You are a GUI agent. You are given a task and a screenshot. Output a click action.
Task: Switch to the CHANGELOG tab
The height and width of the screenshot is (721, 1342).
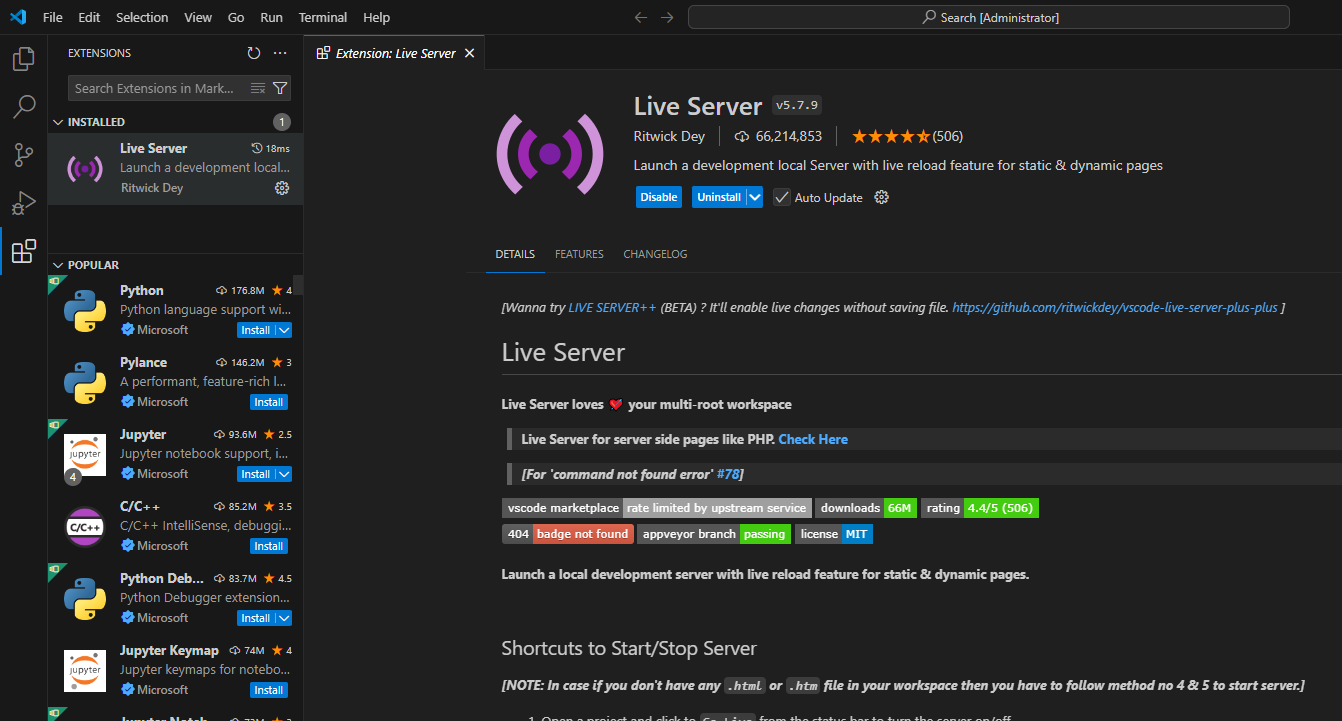pyautogui.click(x=655, y=254)
